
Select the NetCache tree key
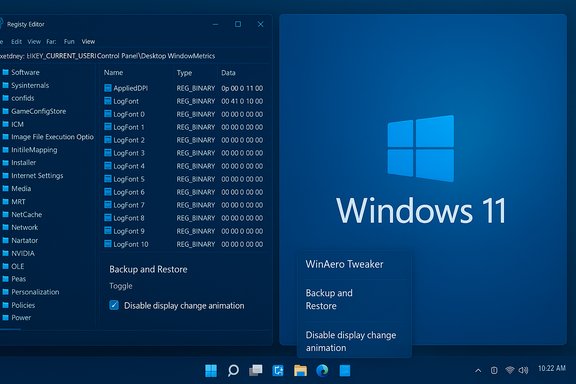tap(26, 214)
